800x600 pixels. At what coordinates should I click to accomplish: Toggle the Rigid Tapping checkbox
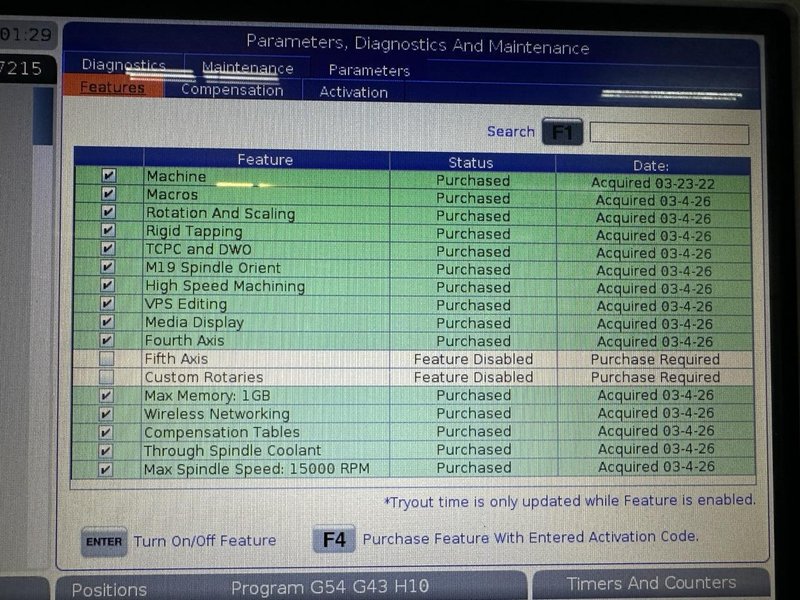108,231
